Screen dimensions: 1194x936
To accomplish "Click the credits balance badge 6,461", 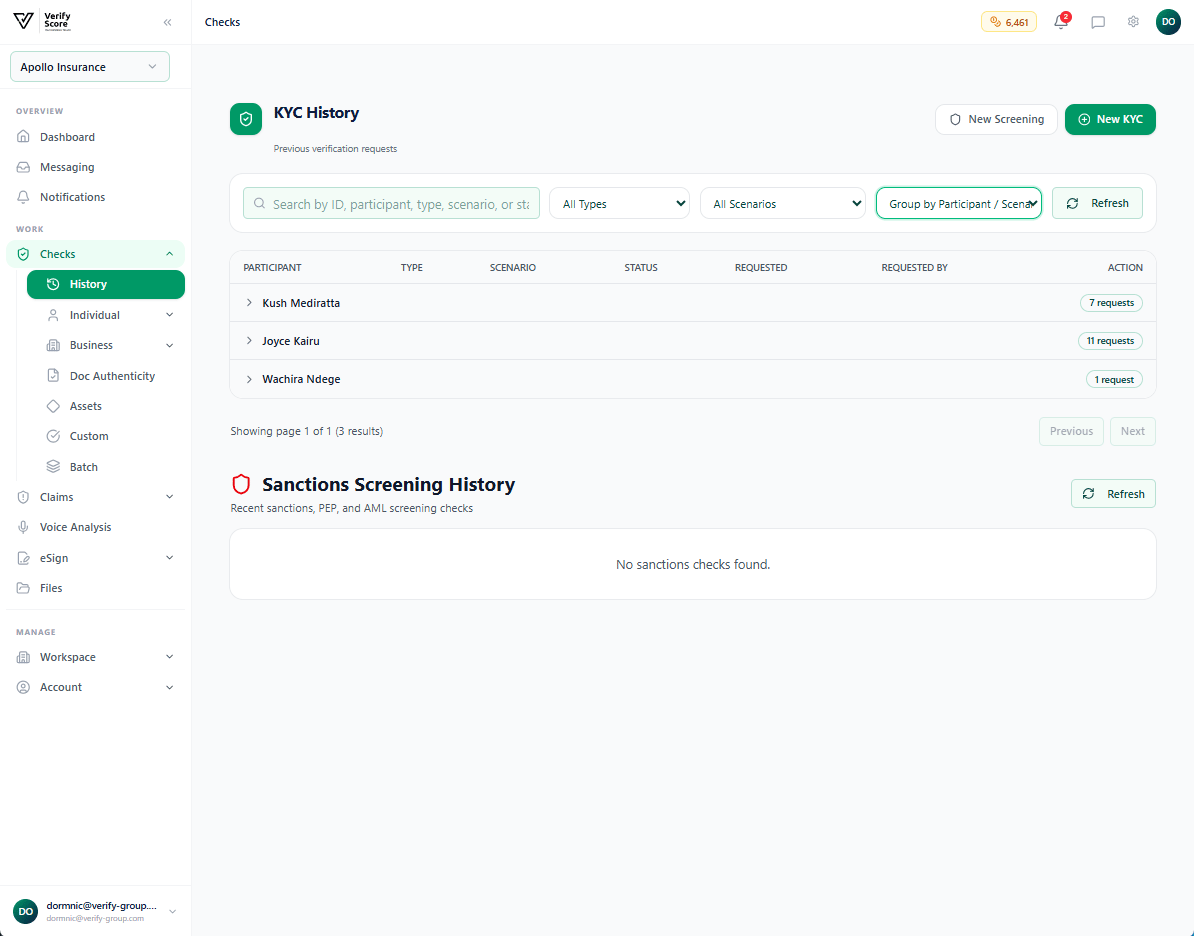I will click(1008, 22).
